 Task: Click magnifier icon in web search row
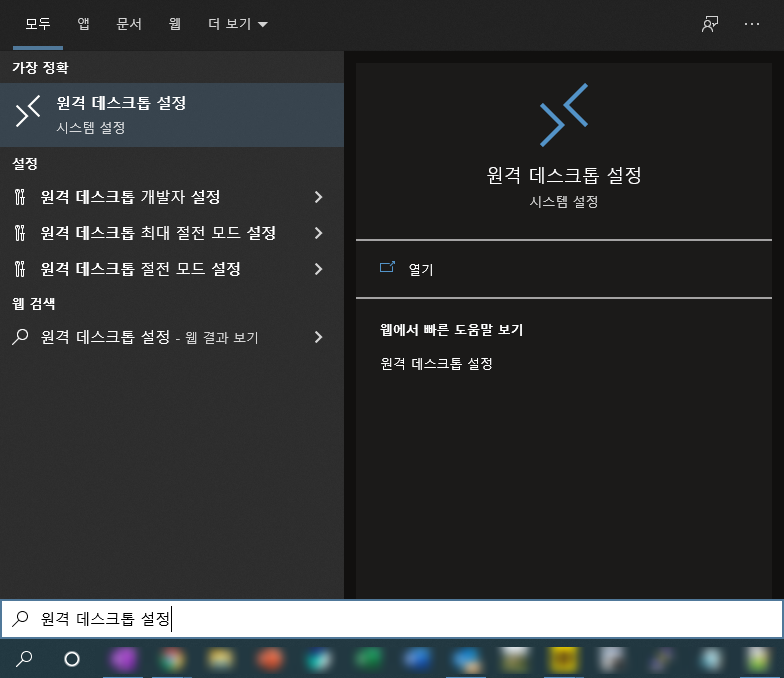pos(20,337)
